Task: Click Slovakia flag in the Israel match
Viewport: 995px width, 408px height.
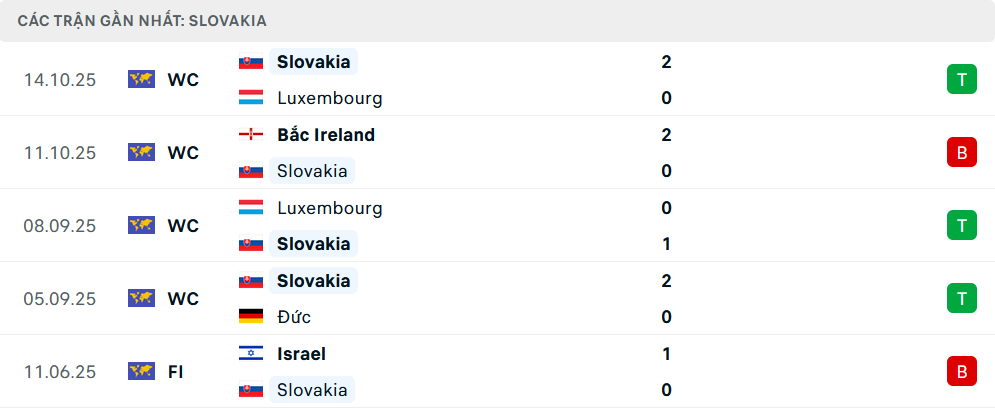Action: (251, 390)
